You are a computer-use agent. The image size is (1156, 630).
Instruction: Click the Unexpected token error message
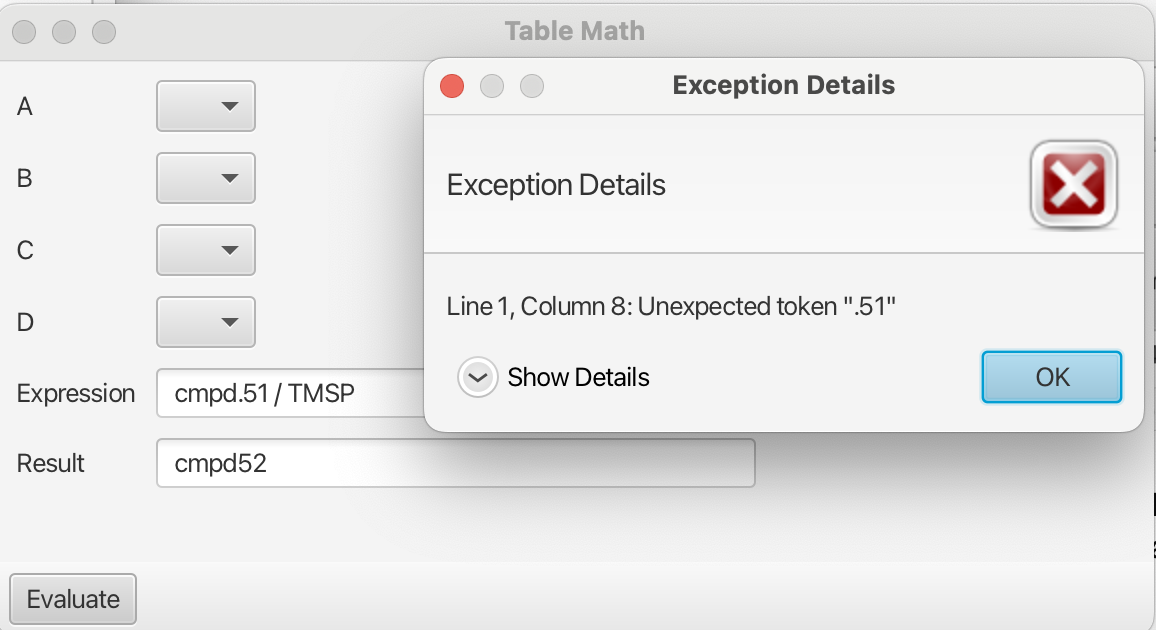point(670,306)
